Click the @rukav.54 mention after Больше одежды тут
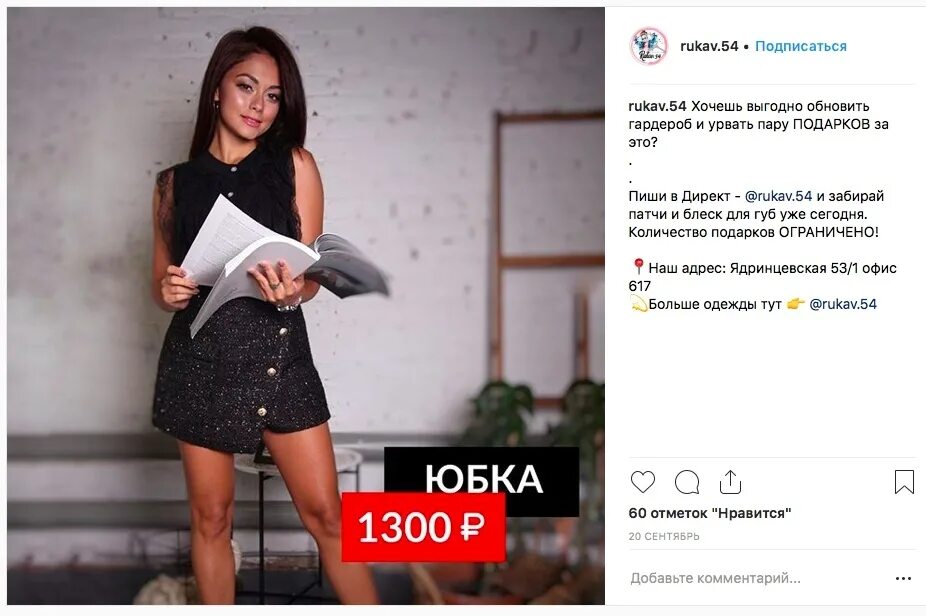This screenshot has height=616, width=926. pos(843,304)
